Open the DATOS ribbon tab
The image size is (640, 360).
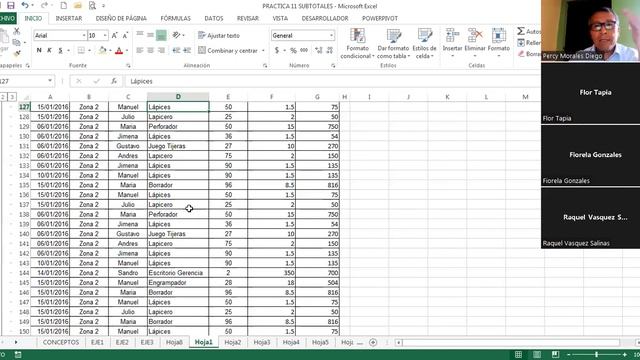(214, 18)
